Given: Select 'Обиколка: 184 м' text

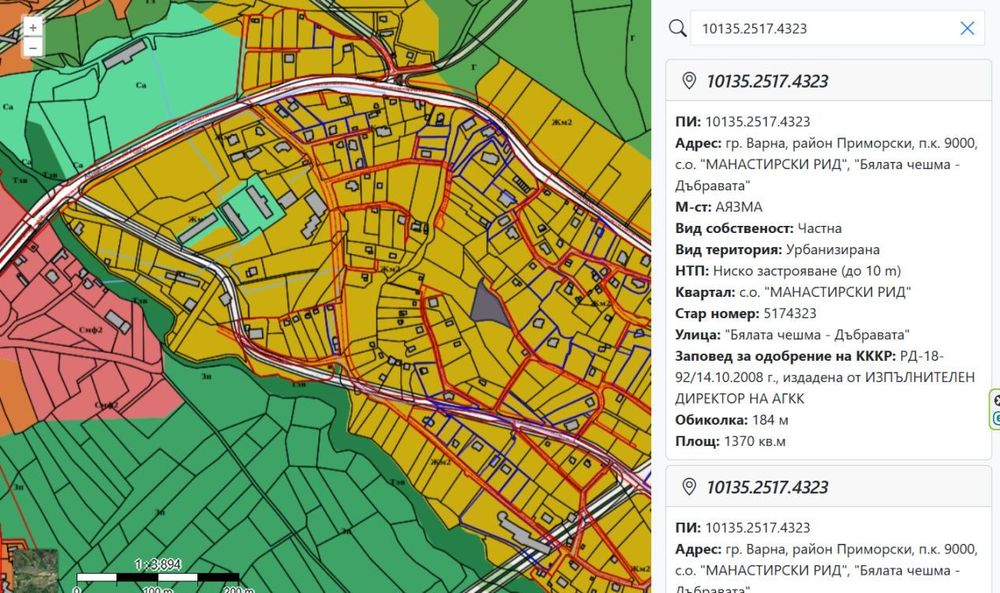Looking at the screenshot, I should [x=732, y=420].
